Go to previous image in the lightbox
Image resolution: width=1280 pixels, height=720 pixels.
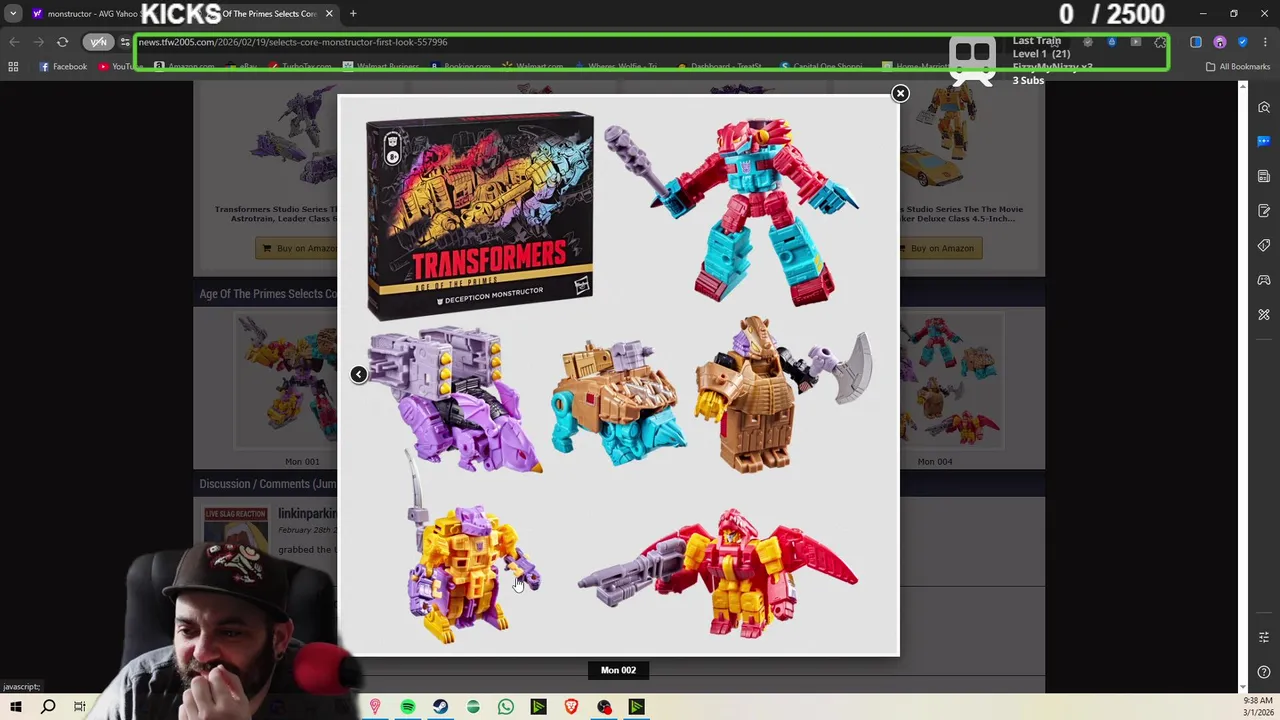point(358,374)
